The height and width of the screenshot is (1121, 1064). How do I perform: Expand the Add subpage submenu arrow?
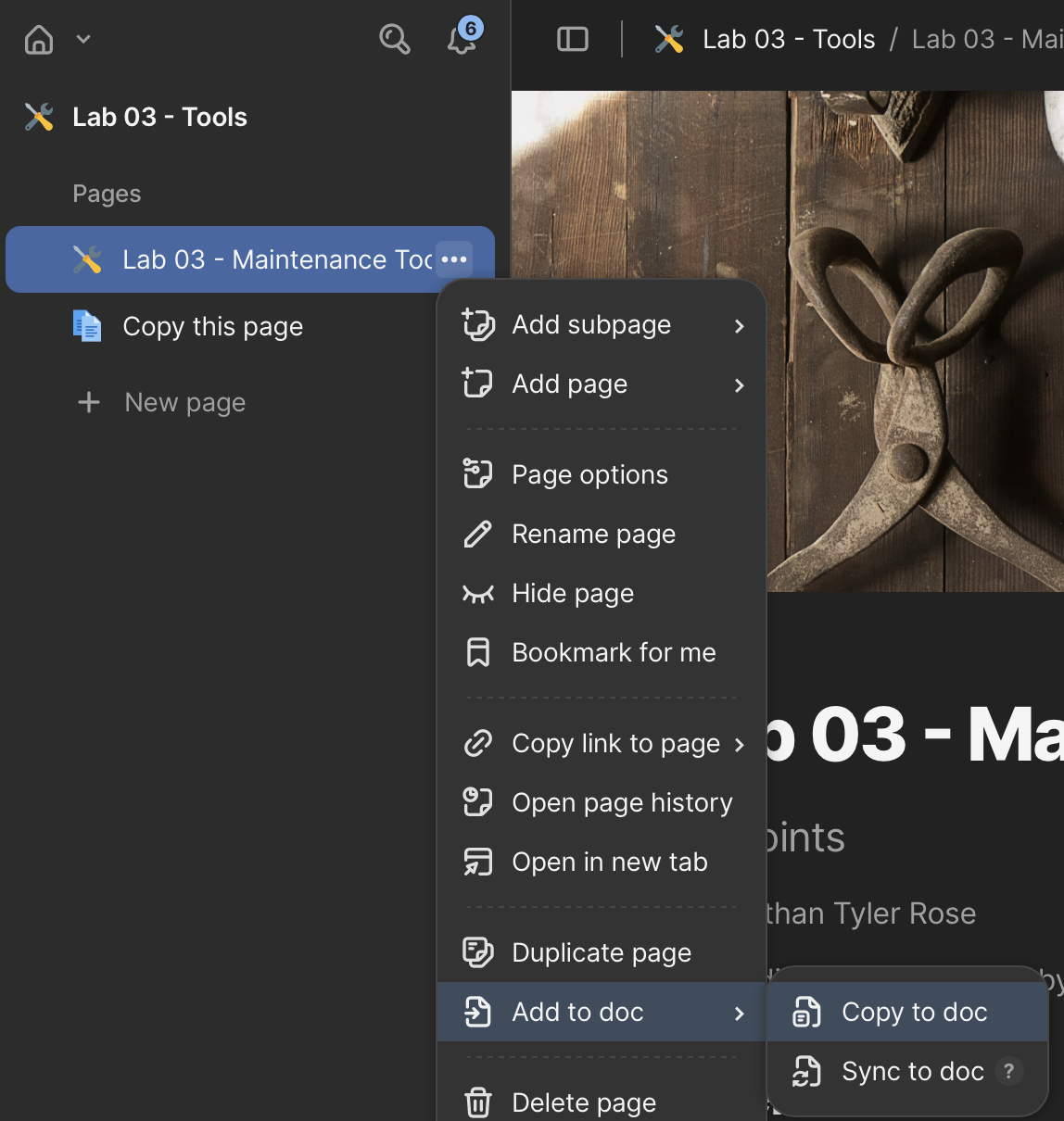(x=739, y=326)
